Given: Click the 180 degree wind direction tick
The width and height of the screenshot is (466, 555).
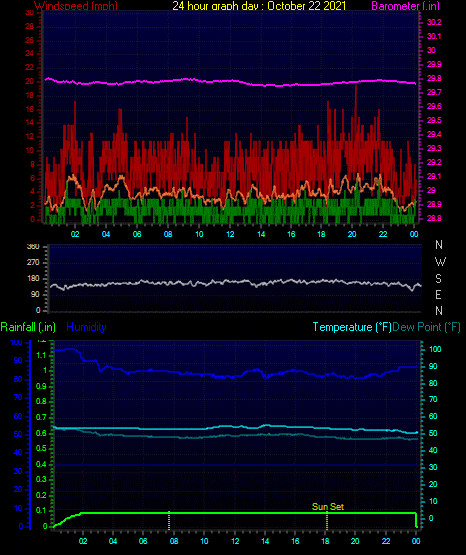Looking at the screenshot, I should [33, 279].
